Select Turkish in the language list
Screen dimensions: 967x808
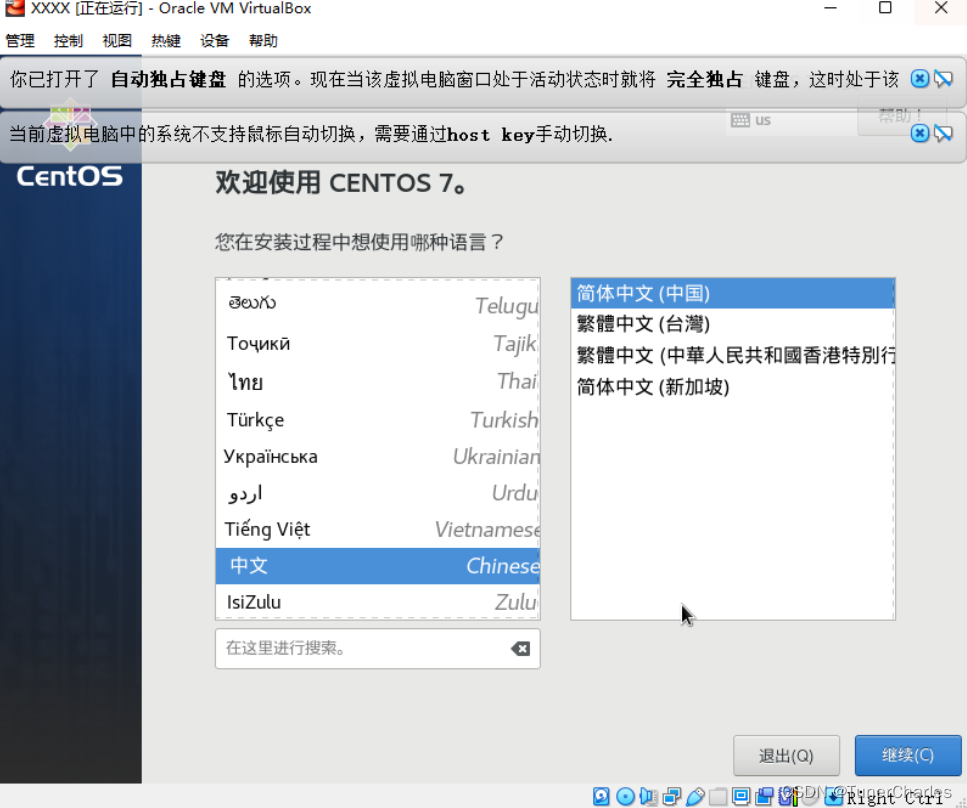coord(377,420)
